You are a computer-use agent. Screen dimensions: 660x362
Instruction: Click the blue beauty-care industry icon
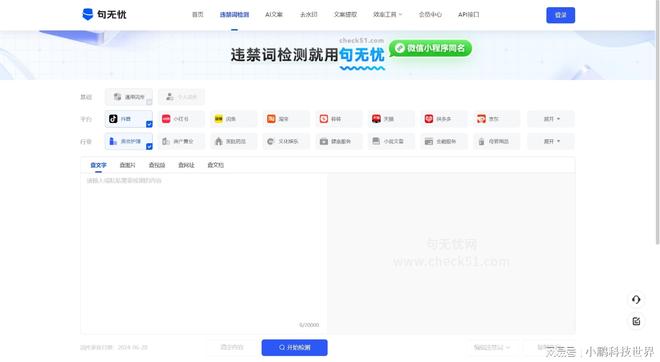tap(113, 141)
